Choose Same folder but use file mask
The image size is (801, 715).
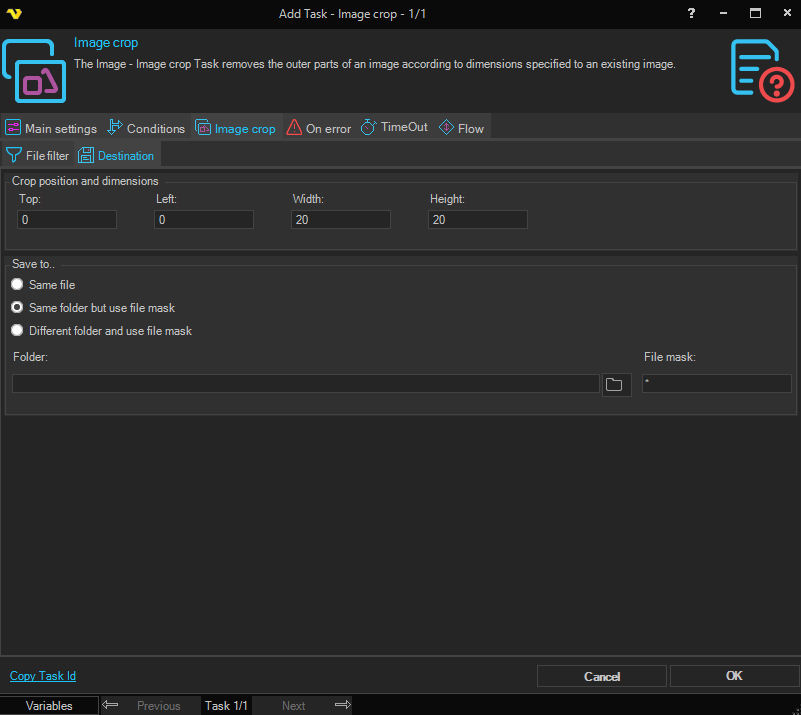pos(17,308)
